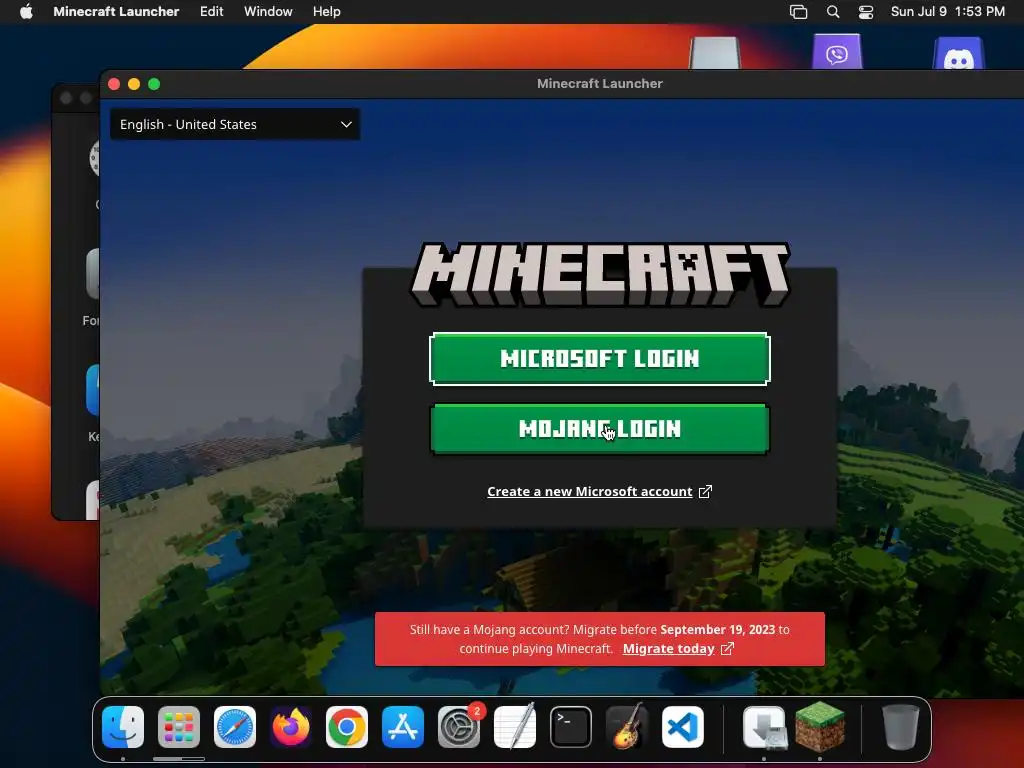The image size is (1024, 768).
Task: Click the Microsoft Login button
Action: [600, 359]
